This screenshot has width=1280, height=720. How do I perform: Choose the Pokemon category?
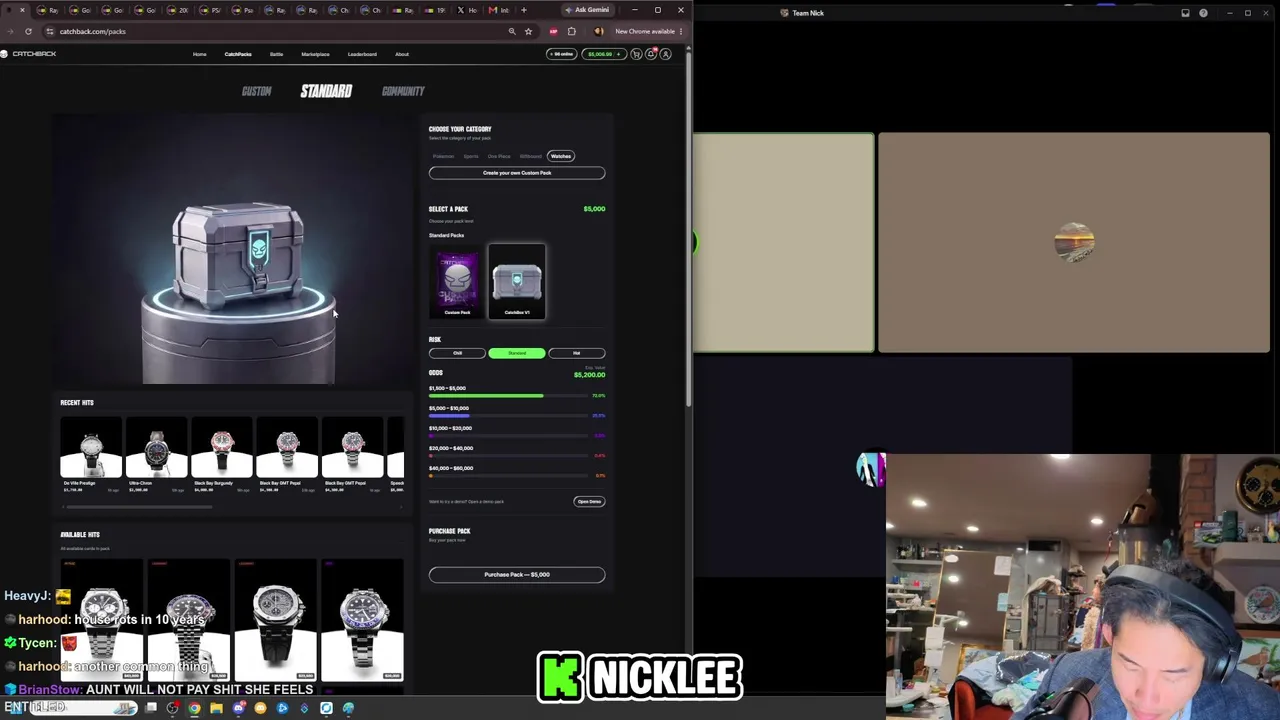443,156
